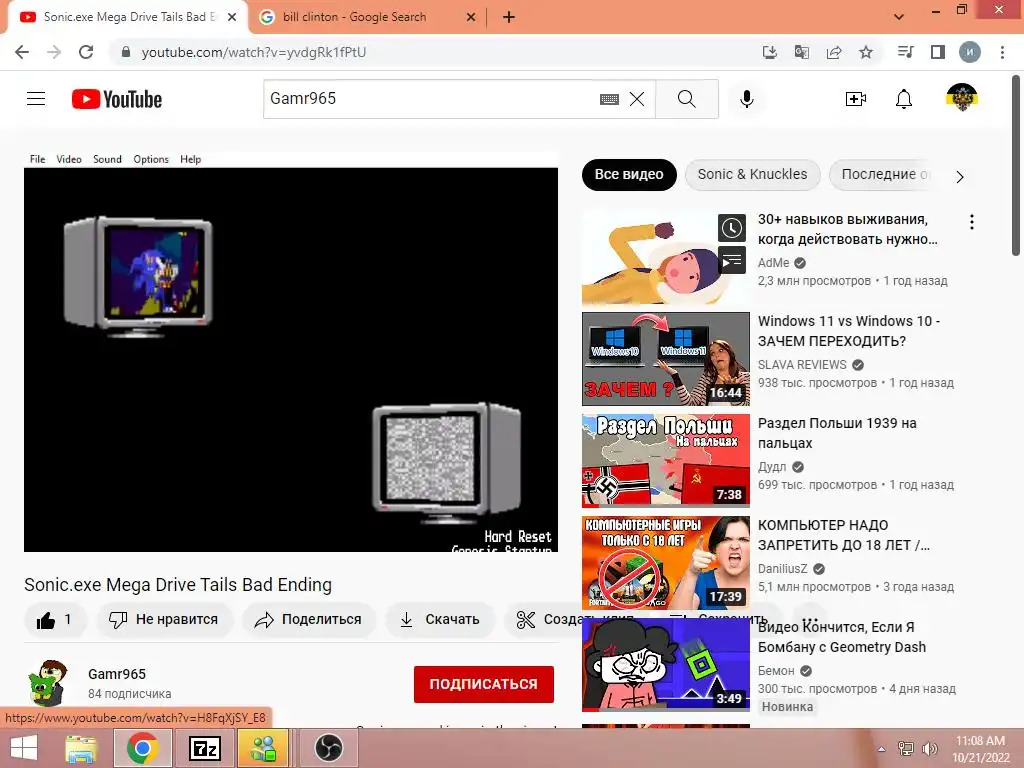Add 30+ навыков video to queue
The height and width of the screenshot is (768, 1024).
(x=731, y=261)
